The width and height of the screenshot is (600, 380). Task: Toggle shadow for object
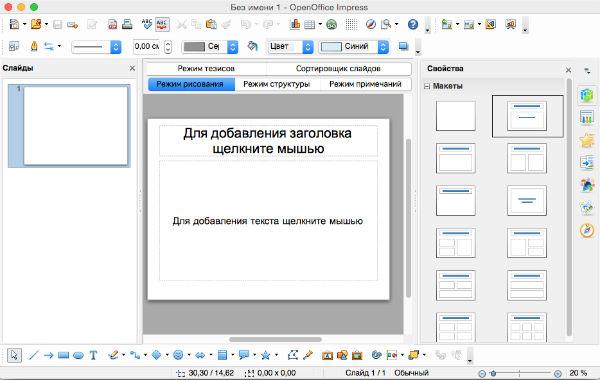403,46
